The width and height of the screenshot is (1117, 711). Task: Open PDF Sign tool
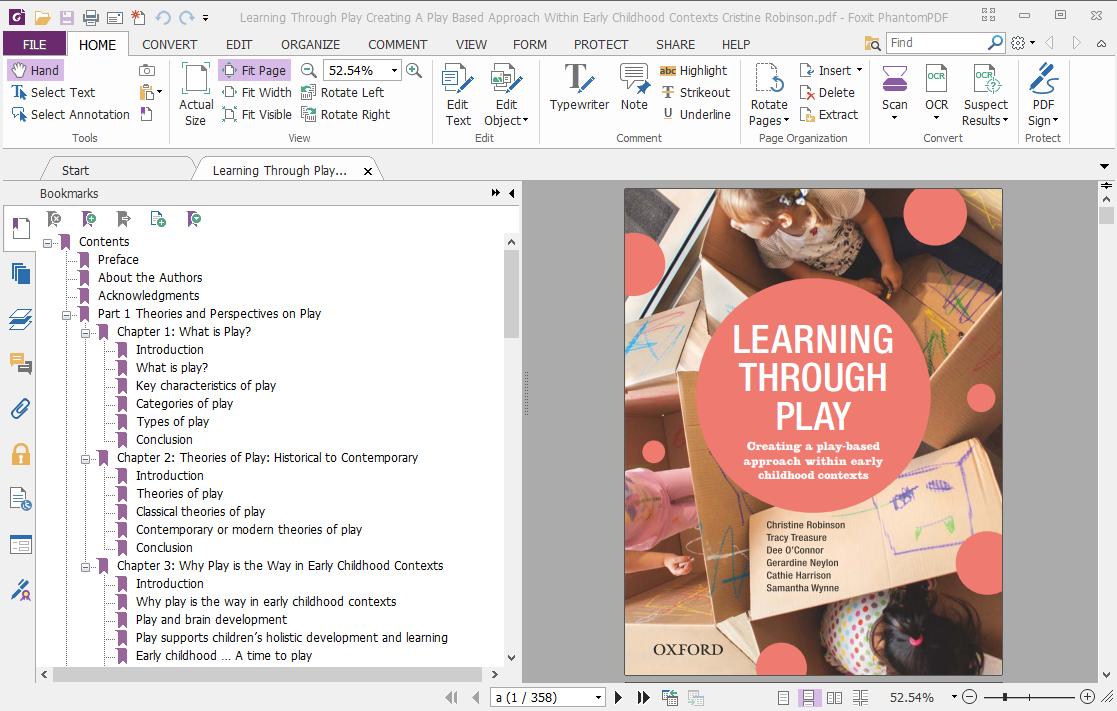(1044, 94)
